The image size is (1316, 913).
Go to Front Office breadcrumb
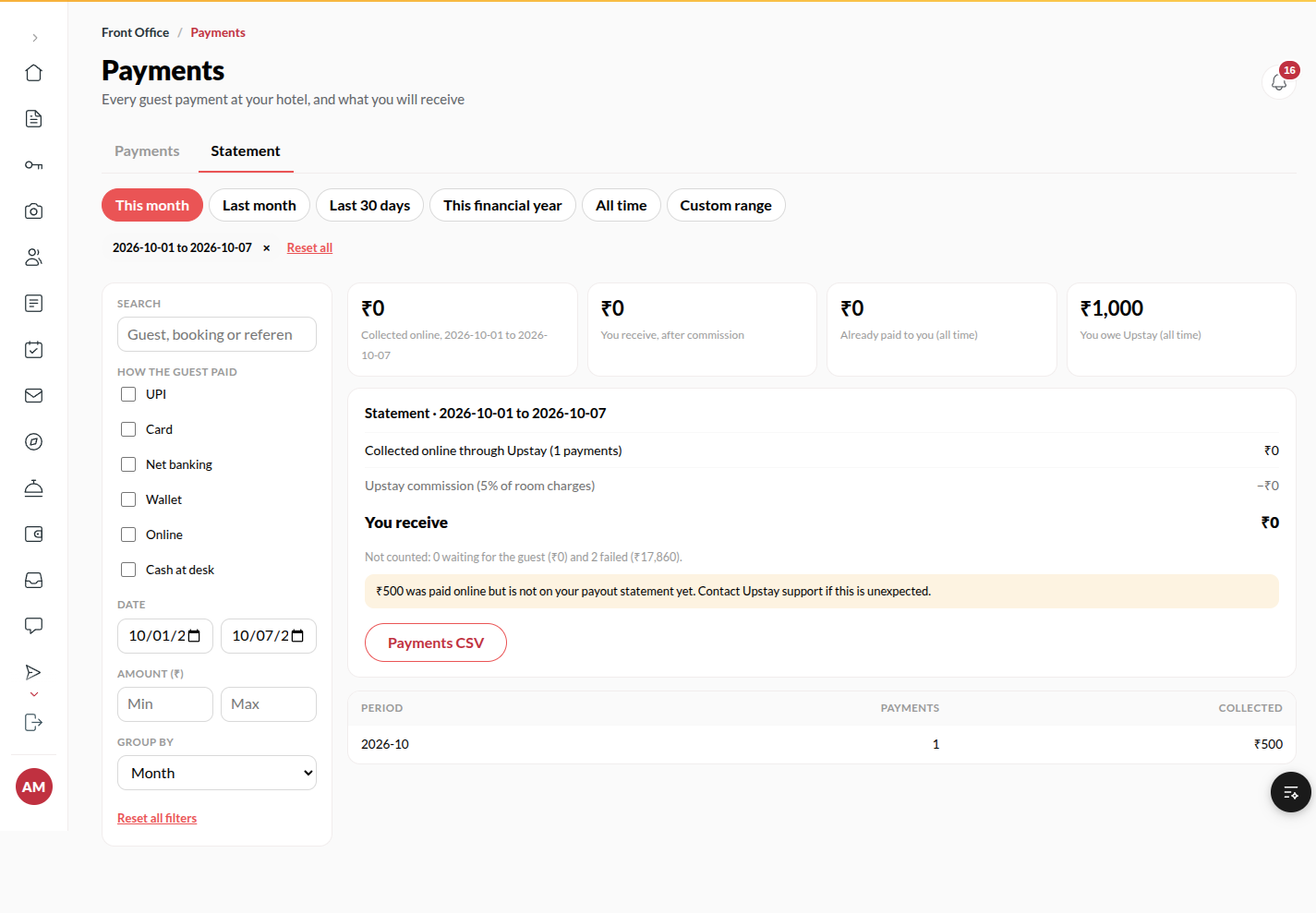136,32
